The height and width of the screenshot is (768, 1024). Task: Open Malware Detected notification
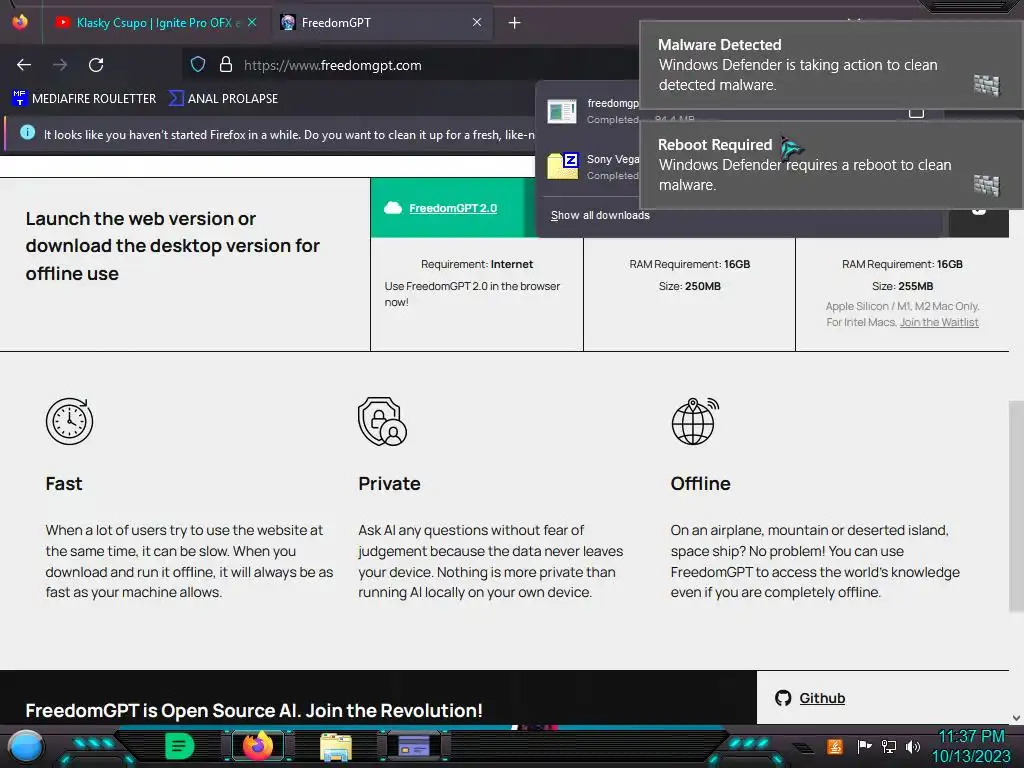(831, 65)
